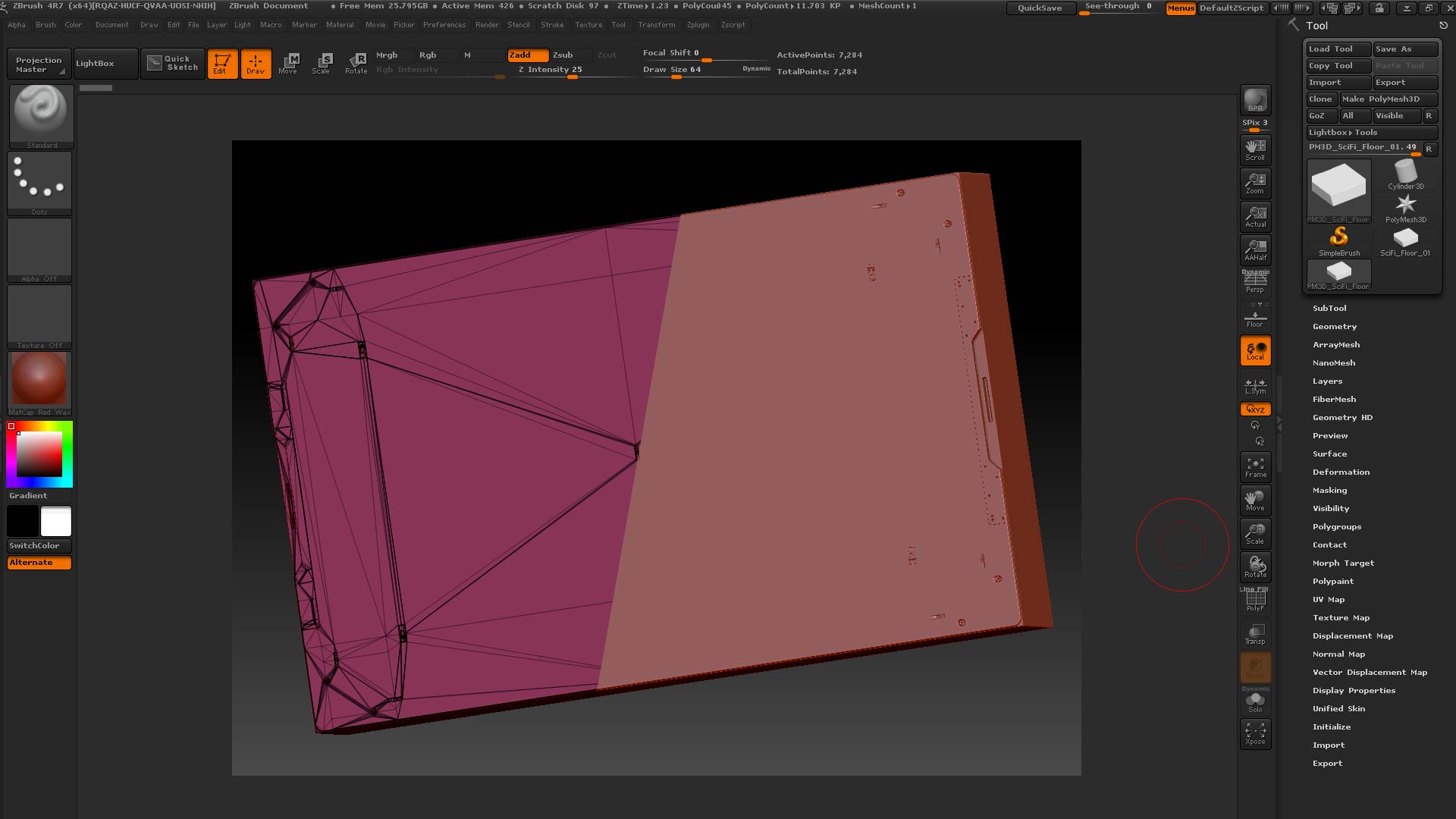
Task: Click the AAHalf zoom icon
Action: (x=1255, y=249)
